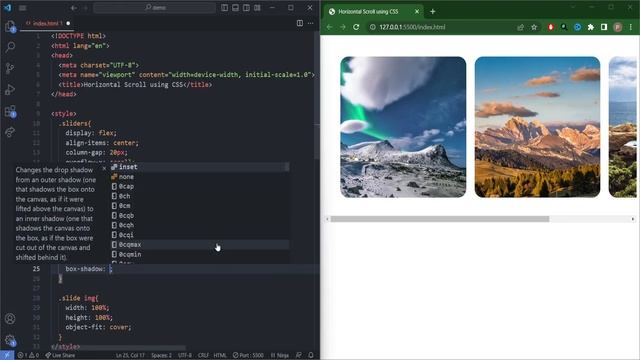Choose 'none' from suggestion list
Viewport: 640px width, 360px height.
tap(200, 177)
